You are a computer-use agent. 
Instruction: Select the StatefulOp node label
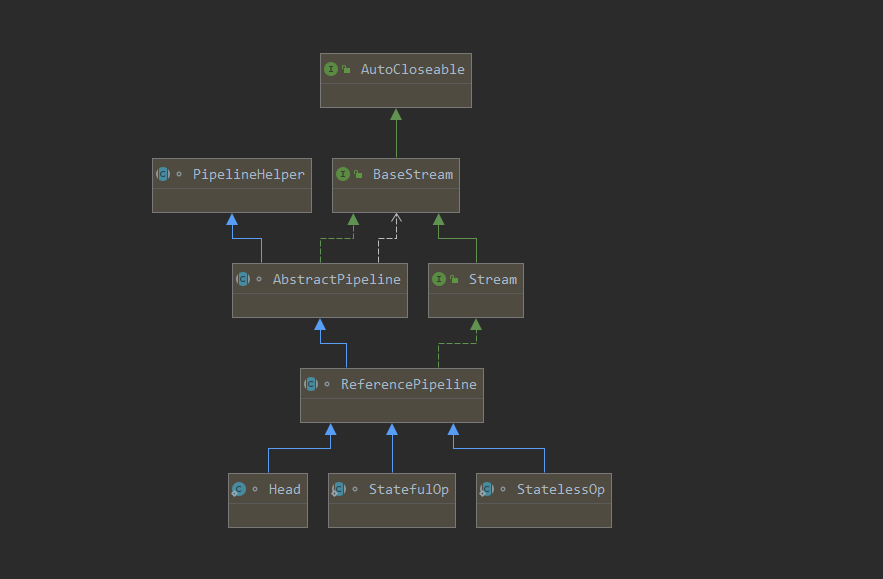409,489
